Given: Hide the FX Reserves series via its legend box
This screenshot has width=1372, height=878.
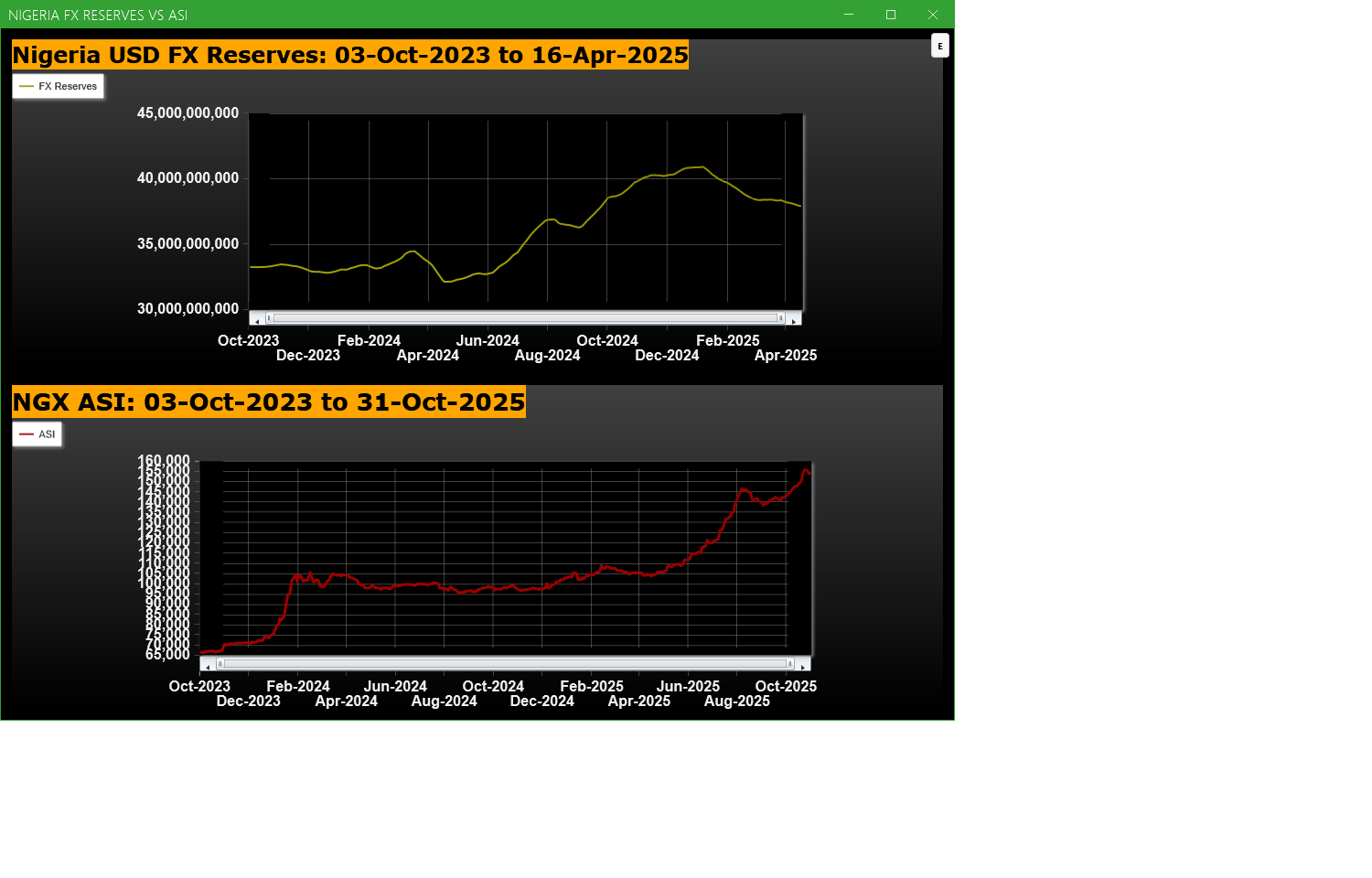Looking at the screenshot, I should [x=58, y=86].
